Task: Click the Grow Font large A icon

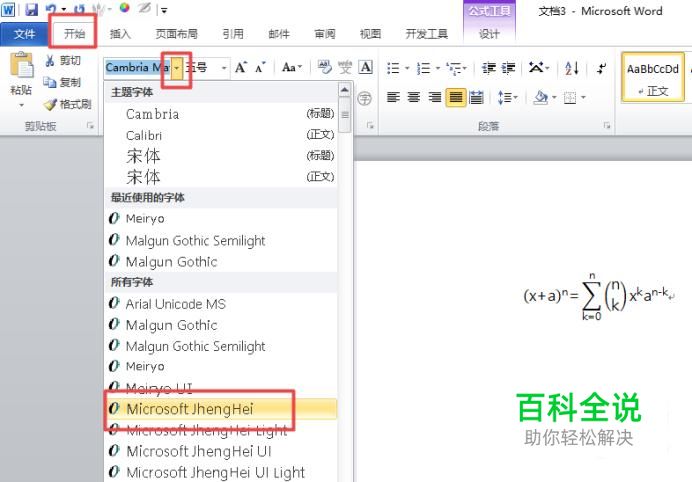Action: 241,68
